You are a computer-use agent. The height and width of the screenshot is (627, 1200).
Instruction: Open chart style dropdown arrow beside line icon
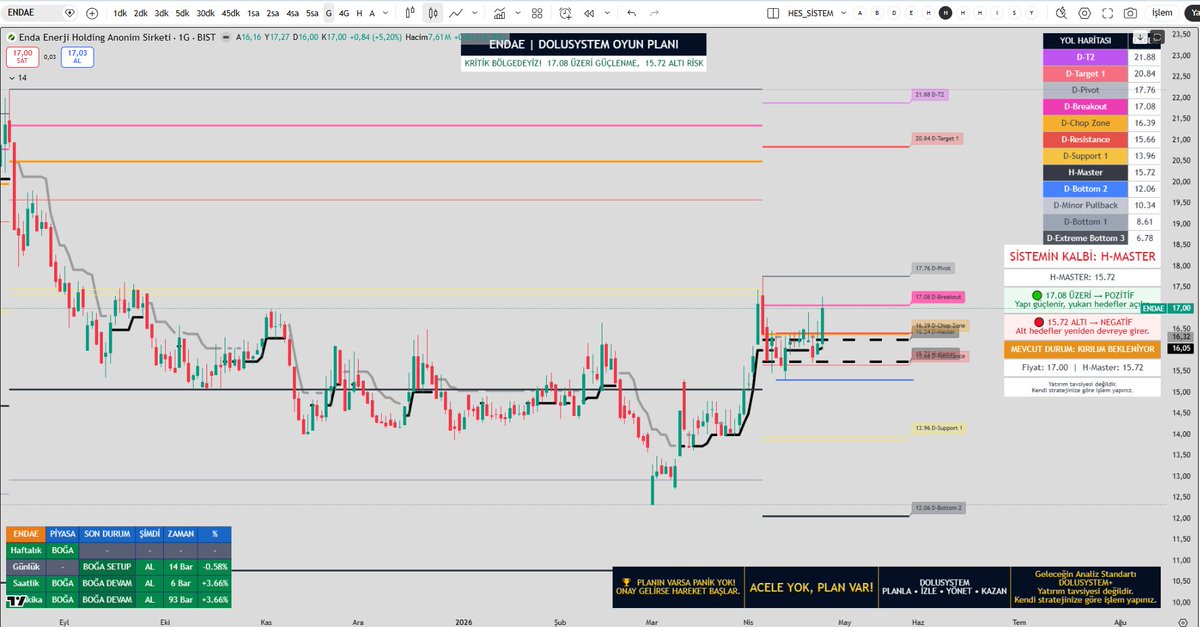point(474,14)
